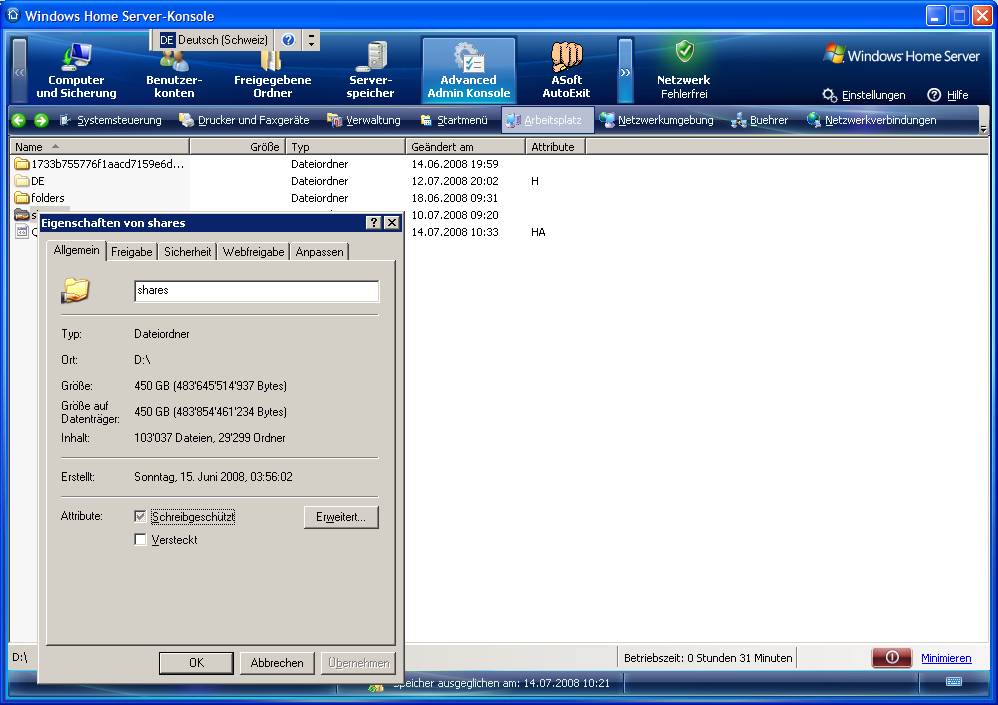Select the DE folder row

pos(30,181)
